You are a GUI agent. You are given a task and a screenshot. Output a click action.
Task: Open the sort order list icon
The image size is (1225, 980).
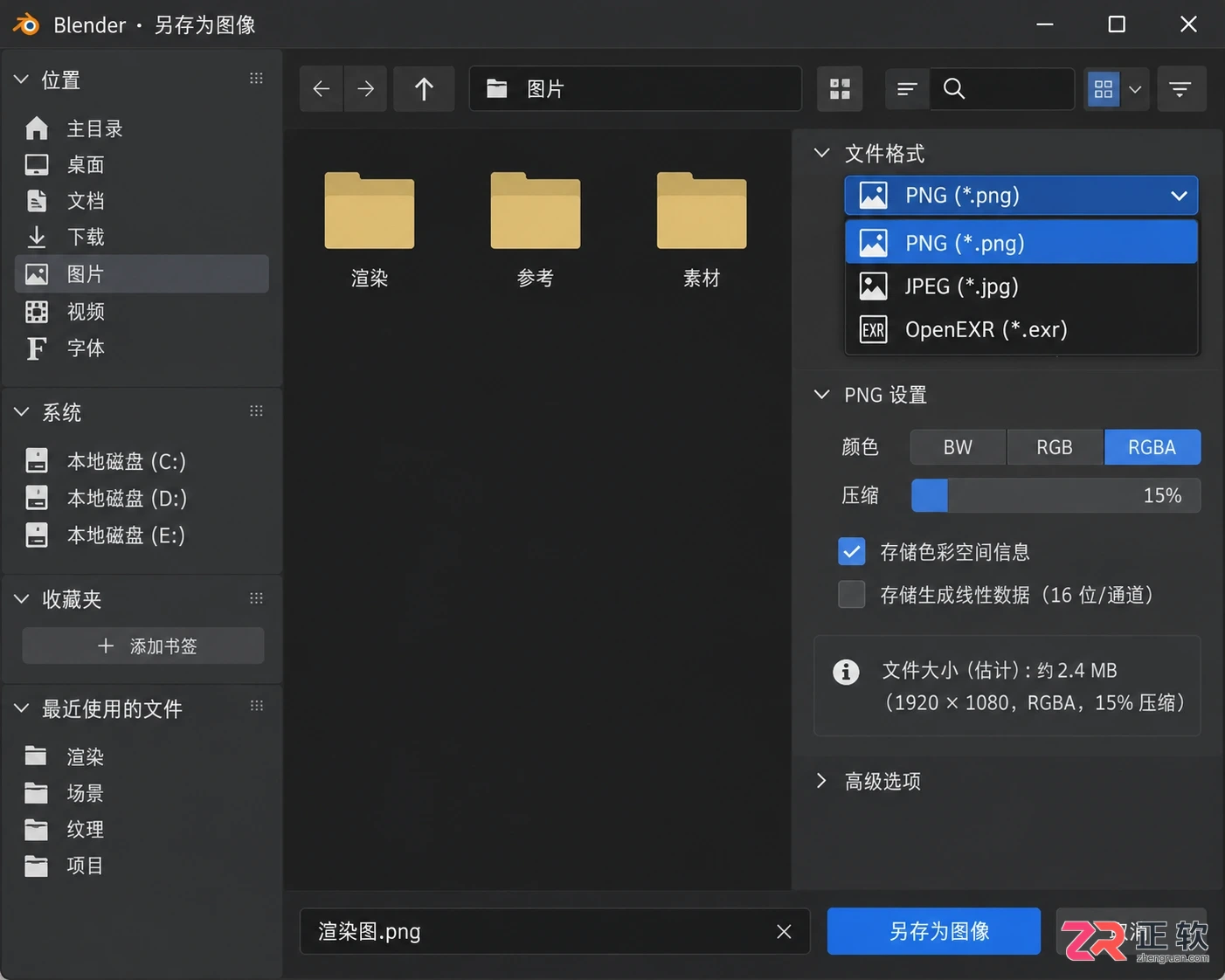tap(907, 89)
